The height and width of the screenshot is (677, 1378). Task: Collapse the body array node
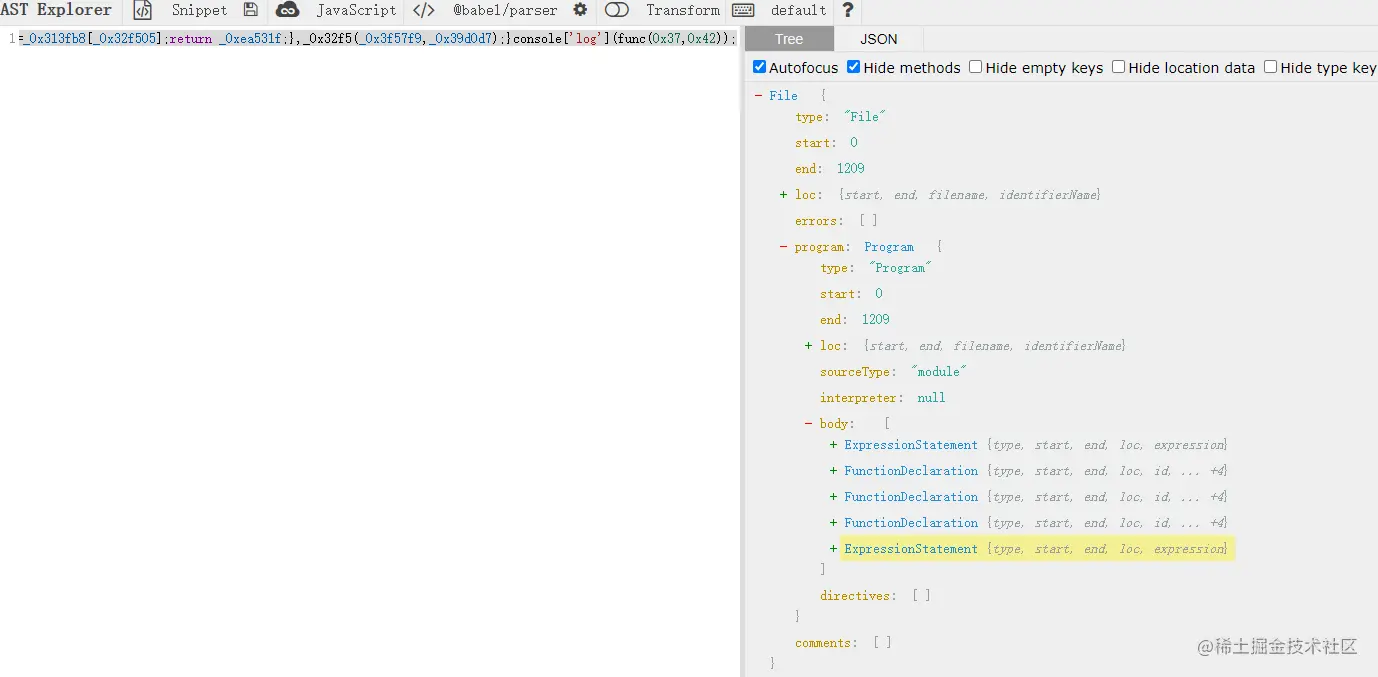click(x=809, y=424)
